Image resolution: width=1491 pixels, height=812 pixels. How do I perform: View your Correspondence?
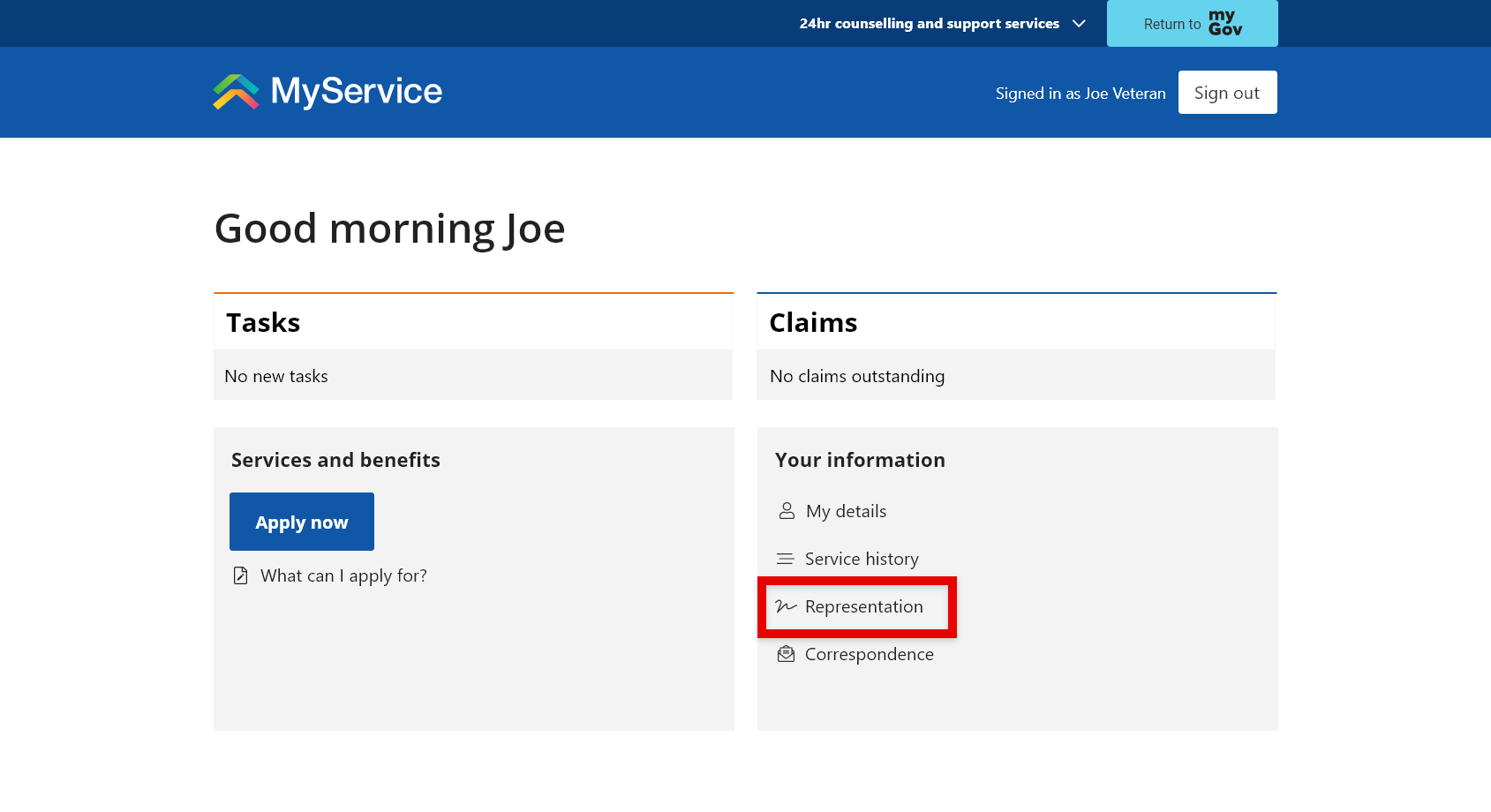[x=869, y=654]
